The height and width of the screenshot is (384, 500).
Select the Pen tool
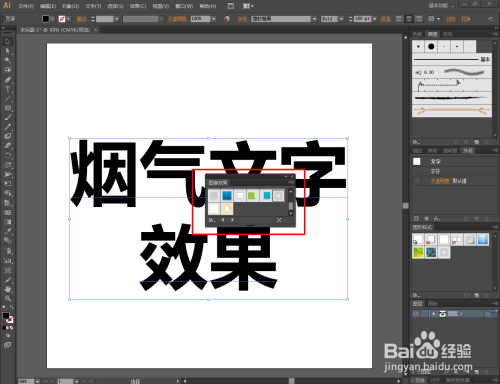click(8, 80)
